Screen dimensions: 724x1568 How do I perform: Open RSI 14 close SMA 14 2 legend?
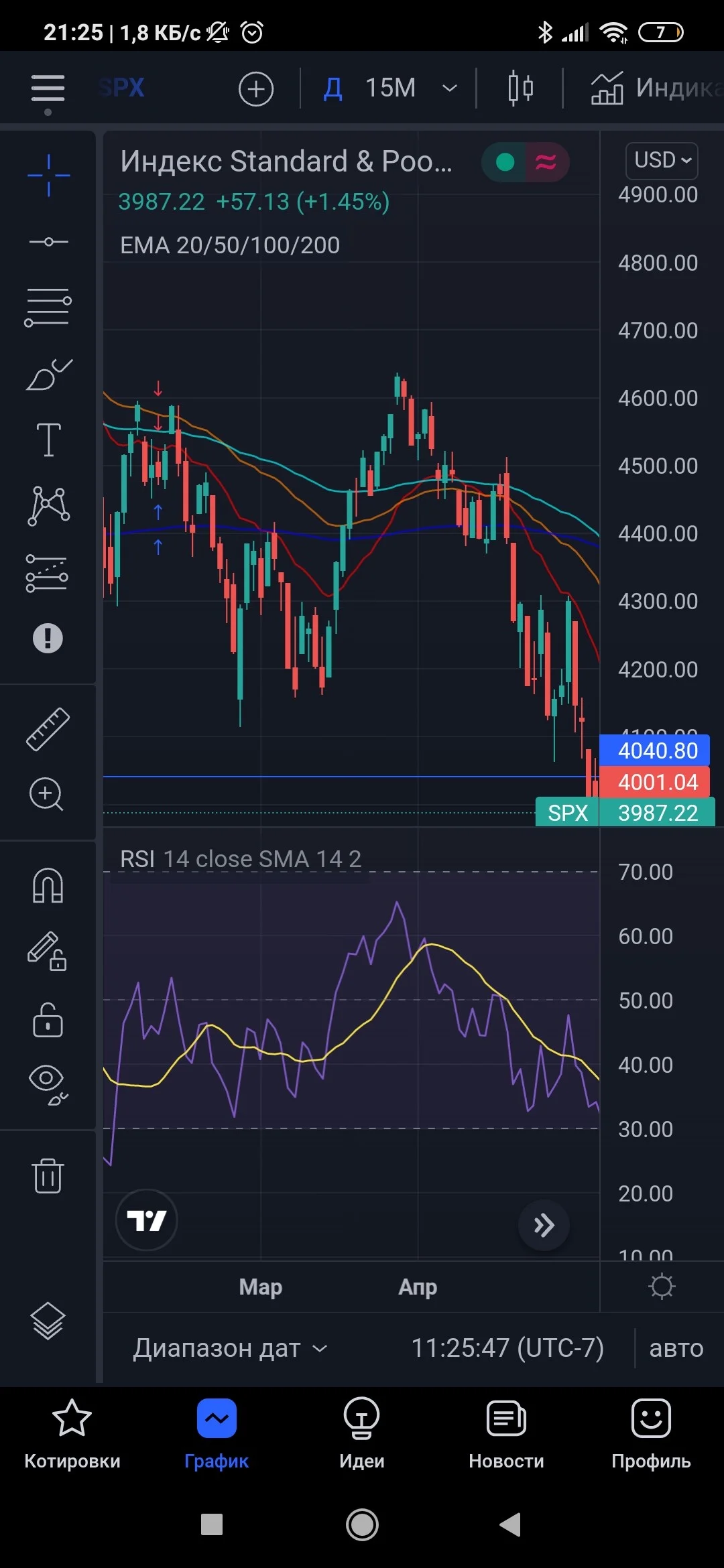[241, 859]
